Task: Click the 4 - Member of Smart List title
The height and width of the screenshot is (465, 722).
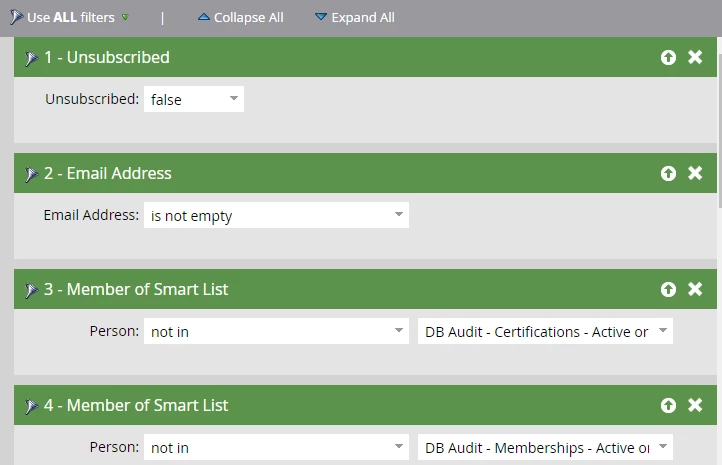Action: [x=136, y=406]
